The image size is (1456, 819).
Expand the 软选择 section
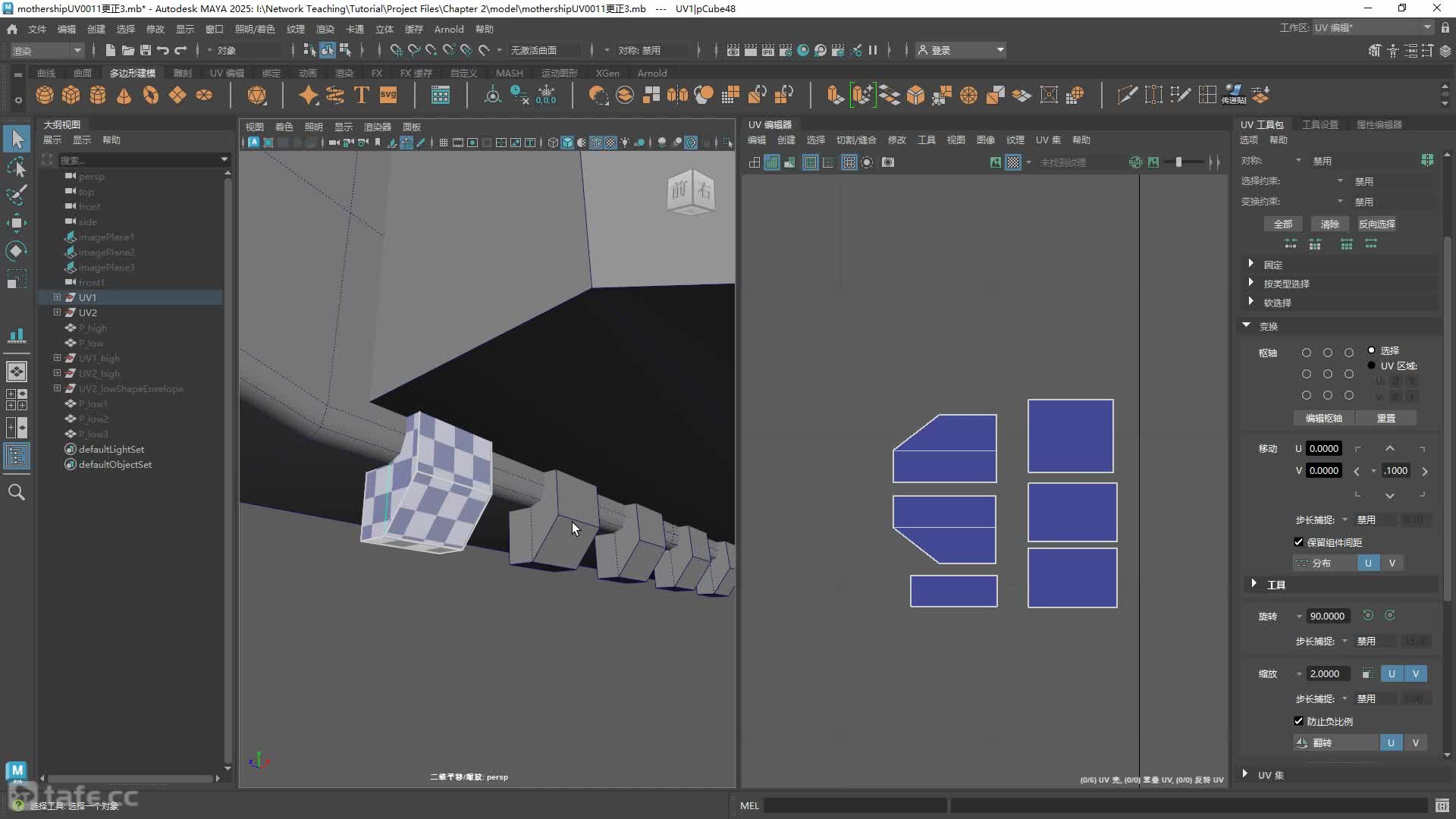[1250, 302]
